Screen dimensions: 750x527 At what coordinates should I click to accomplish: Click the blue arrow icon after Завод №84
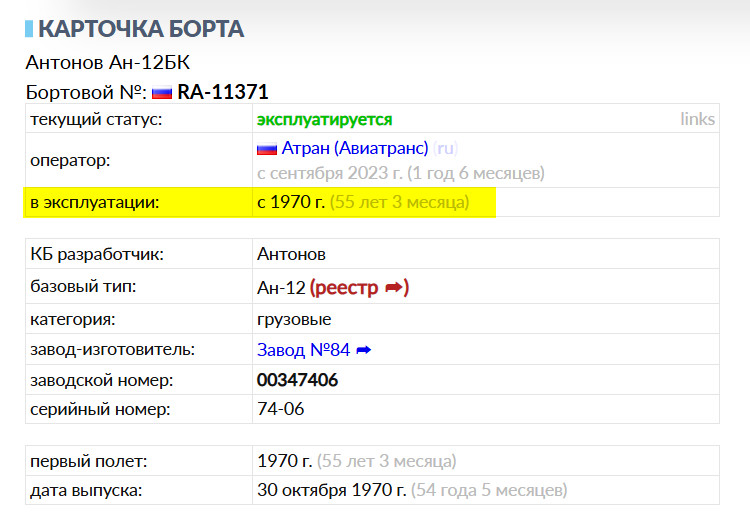pyautogui.click(x=364, y=351)
